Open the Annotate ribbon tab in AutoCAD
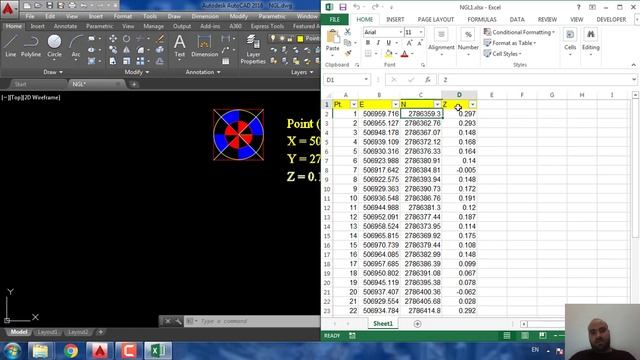Image resolution: width=640 pixels, height=360 pixels. coord(65,26)
